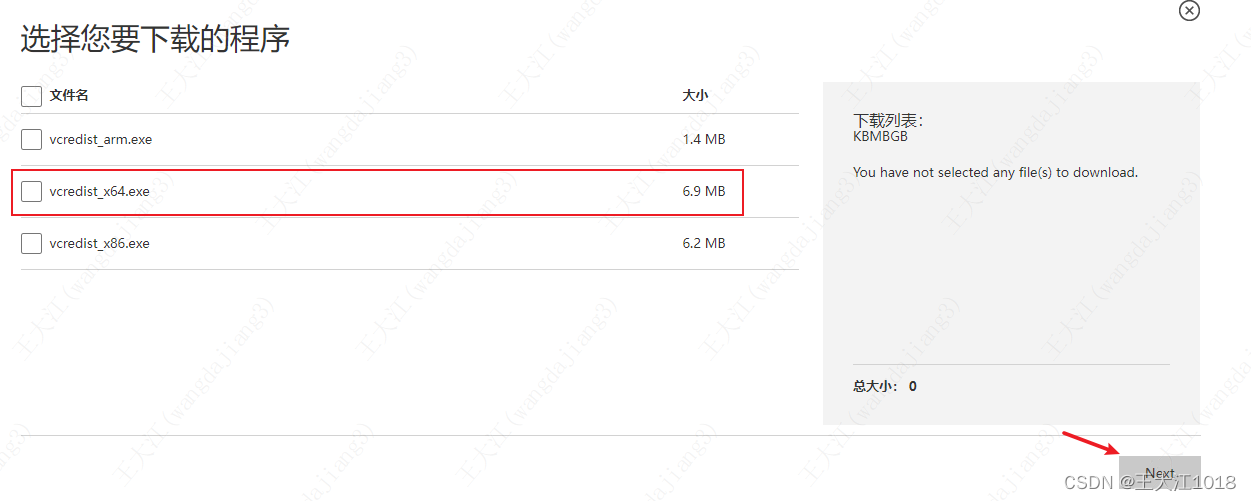Click the KBMBGB text in download list
Screen dimensions: 1251x501
pos(880,136)
